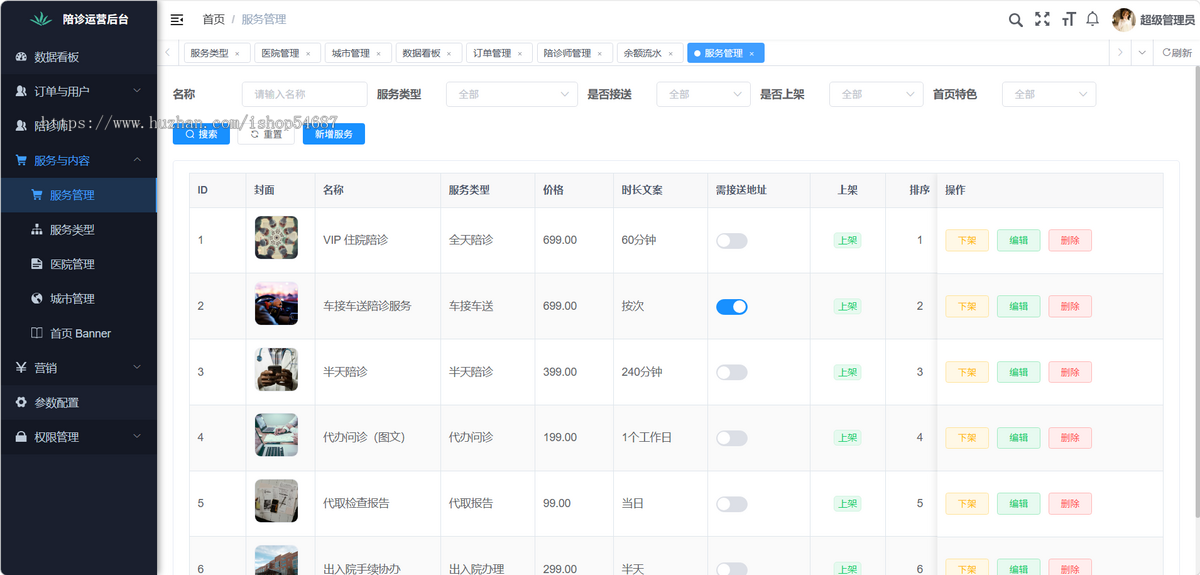This screenshot has height=575, width=1200.
Task: Select 服务管理 in sidebar
Action: coord(78,195)
